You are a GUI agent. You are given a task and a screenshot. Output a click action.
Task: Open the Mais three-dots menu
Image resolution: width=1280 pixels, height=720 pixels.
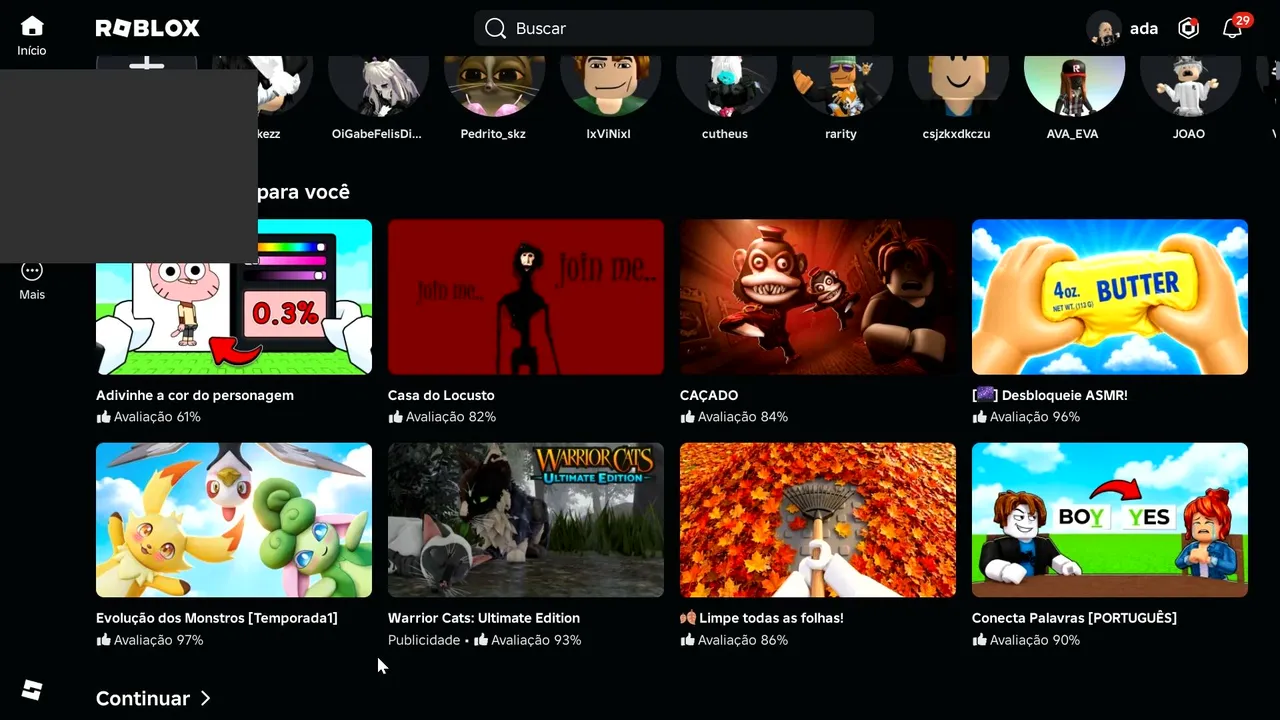point(32,271)
